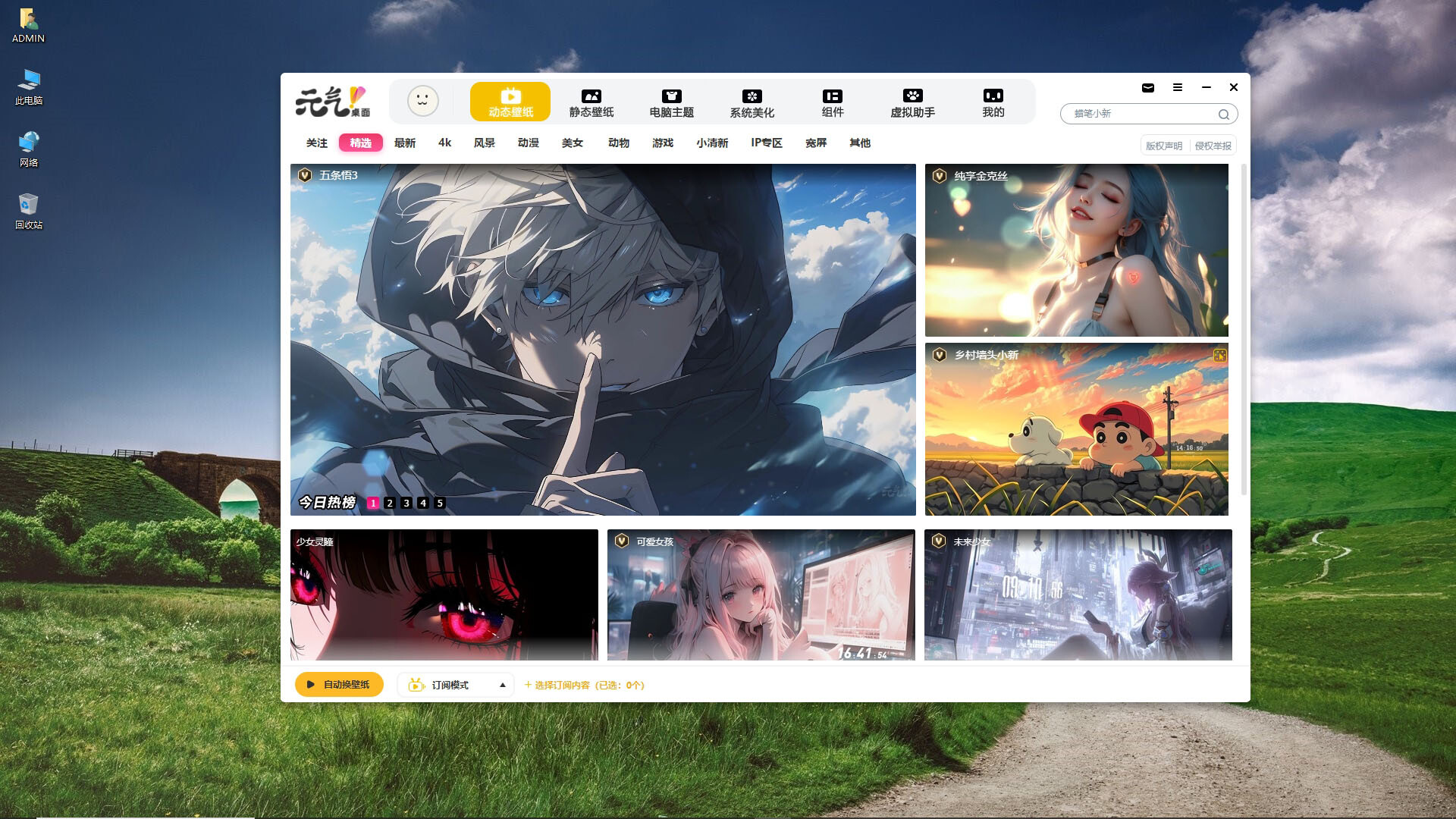Collapse the 订阅模式 panel arrow

[501, 684]
